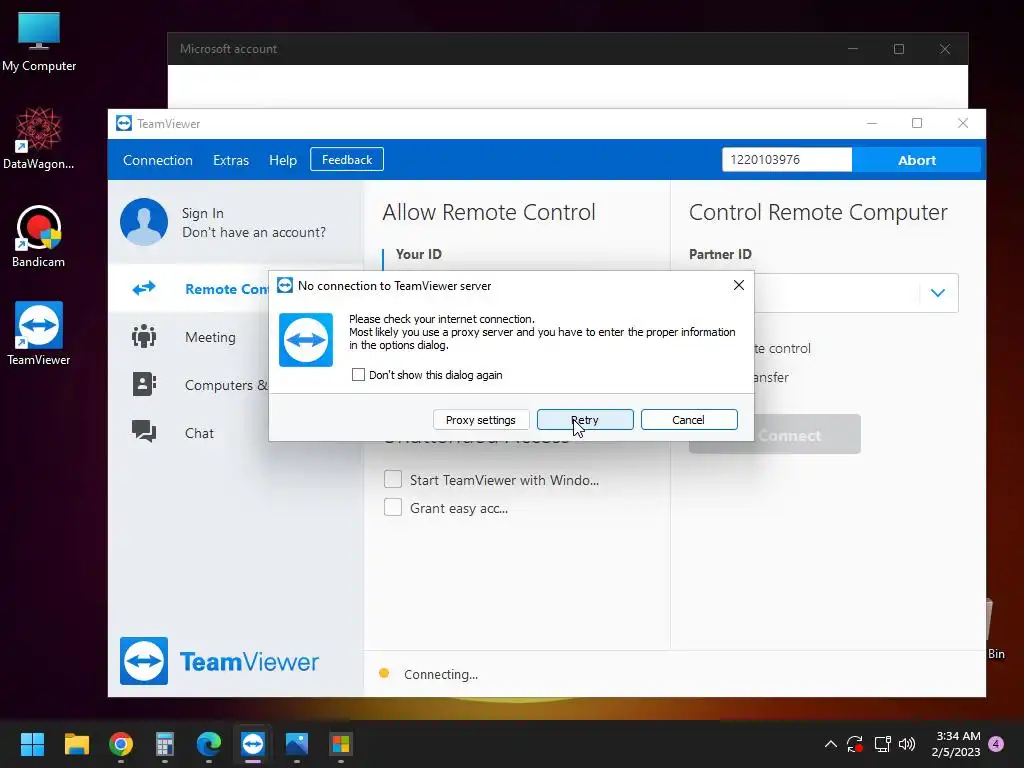Open the Photos app on the taskbar
The height and width of the screenshot is (768, 1024).
click(296, 744)
